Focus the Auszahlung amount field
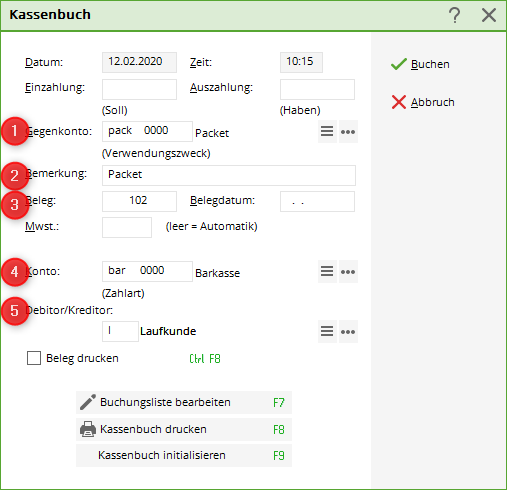This screenshot has width=507, height=490. (x=317, y=89)
